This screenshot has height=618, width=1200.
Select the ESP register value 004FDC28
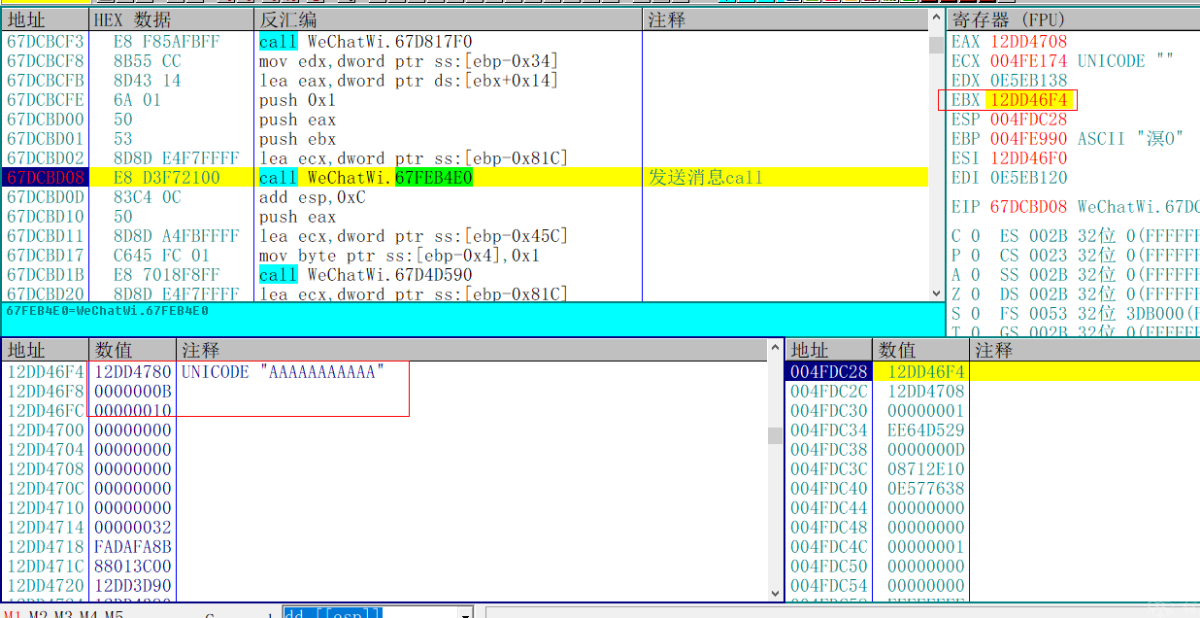point(1029,119)
